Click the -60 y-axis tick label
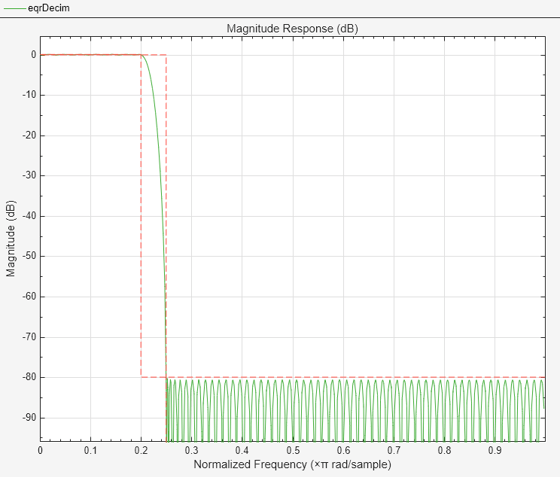This screenshot has width=560, height=477. click(x=29, y=297)
